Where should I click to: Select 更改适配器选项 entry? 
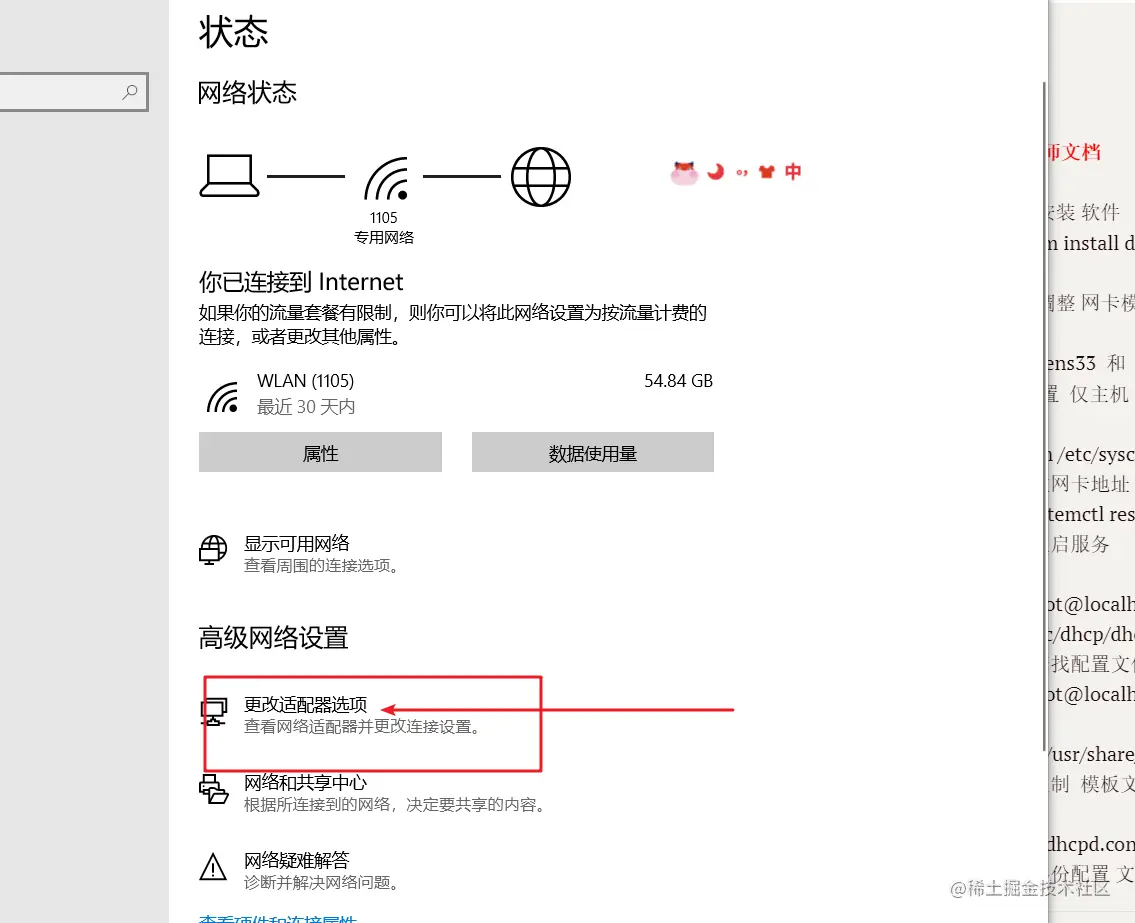[305, 704]
